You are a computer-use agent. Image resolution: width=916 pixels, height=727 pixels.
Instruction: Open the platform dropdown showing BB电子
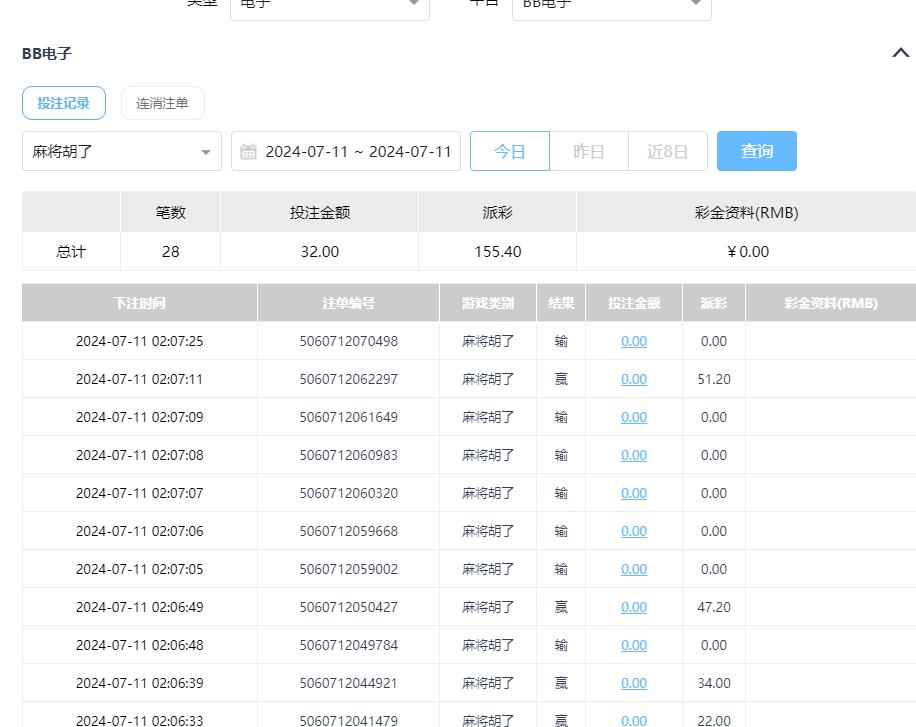611,6
